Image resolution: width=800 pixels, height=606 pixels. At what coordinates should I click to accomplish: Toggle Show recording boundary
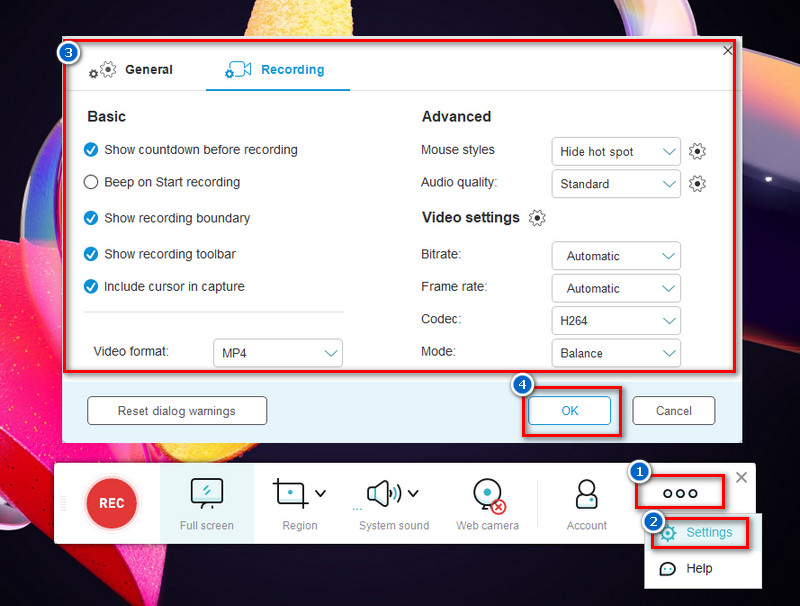coord(91,218)
